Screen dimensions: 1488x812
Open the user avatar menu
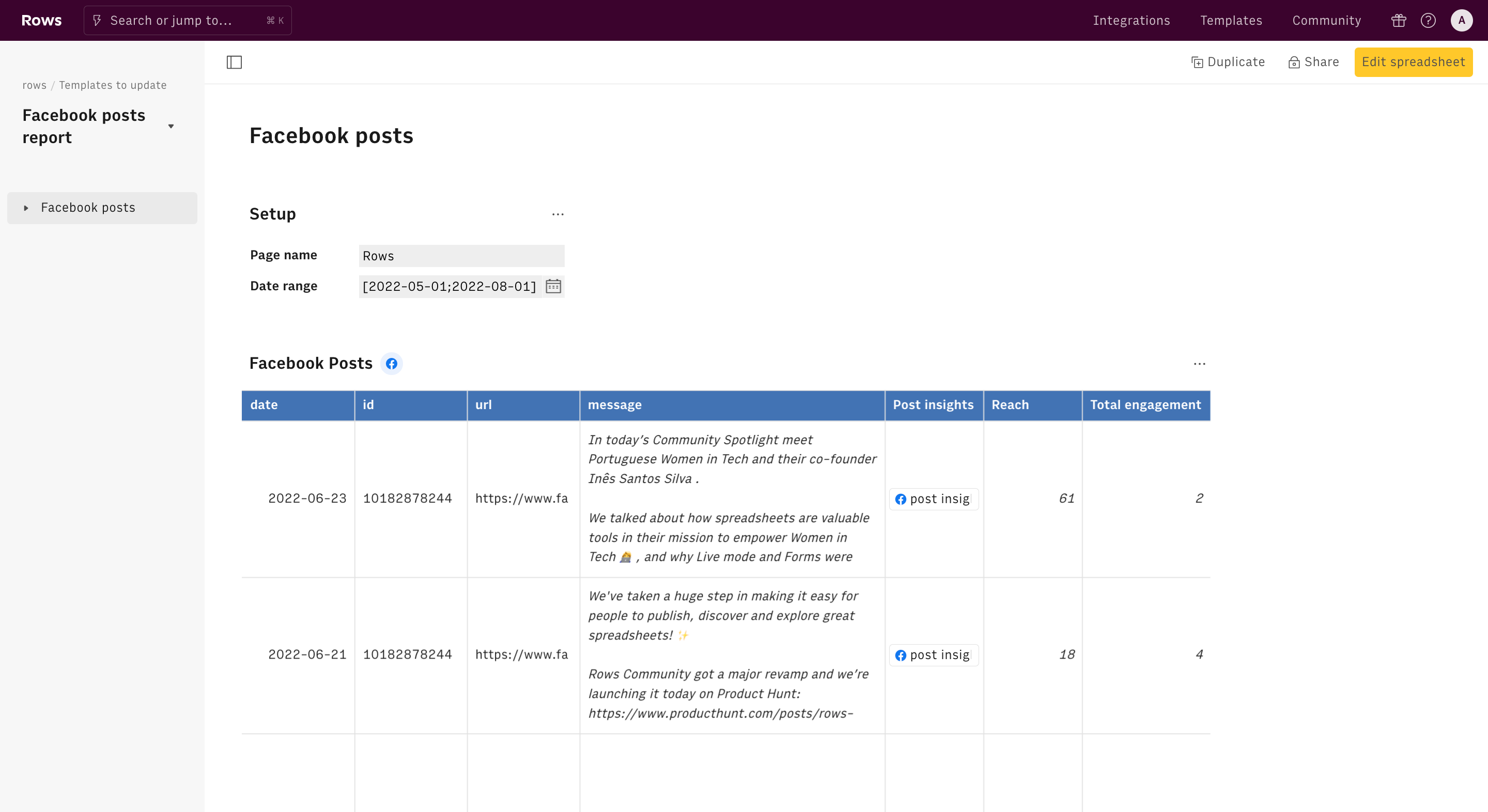pyautogui.click(x=1462, y=21)
